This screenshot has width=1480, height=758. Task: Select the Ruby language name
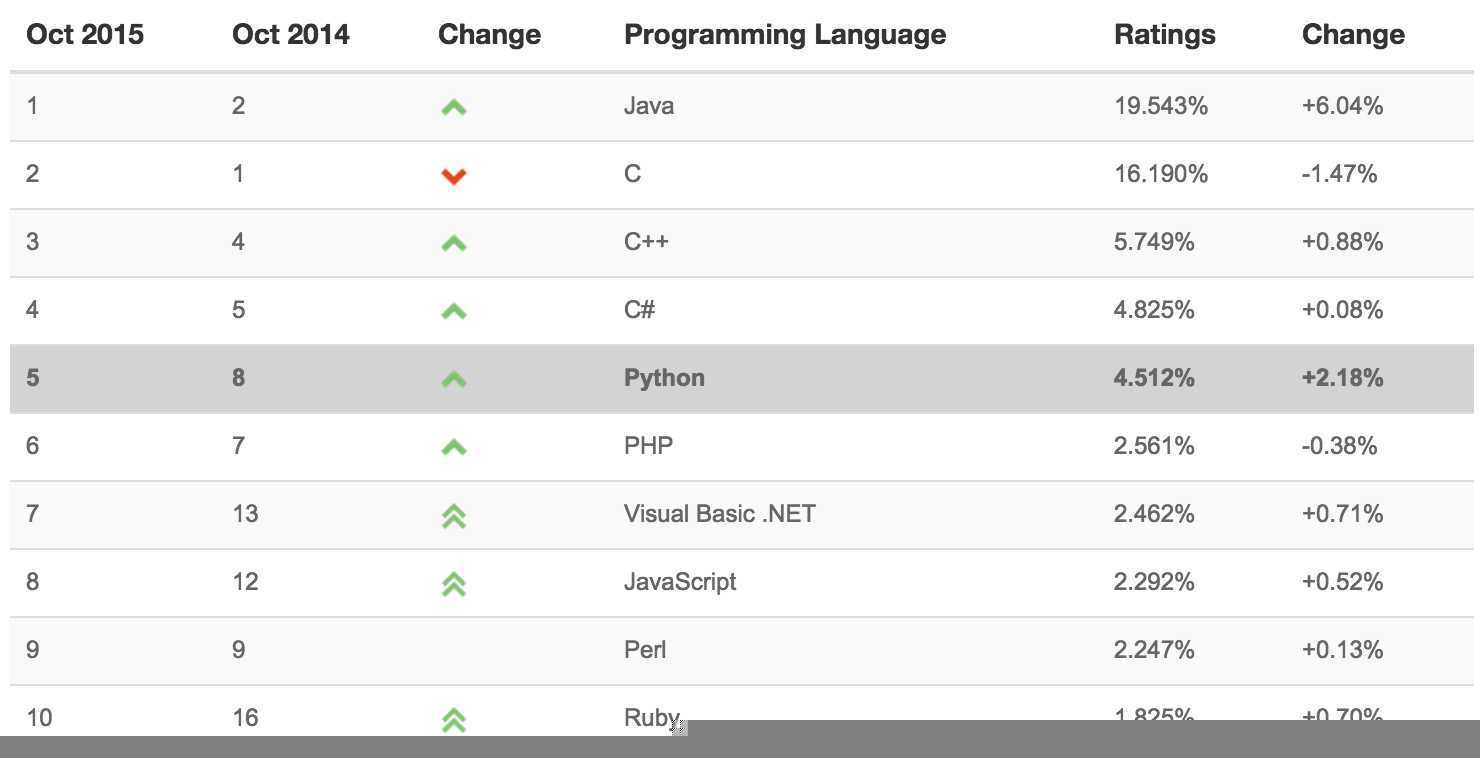652,717
